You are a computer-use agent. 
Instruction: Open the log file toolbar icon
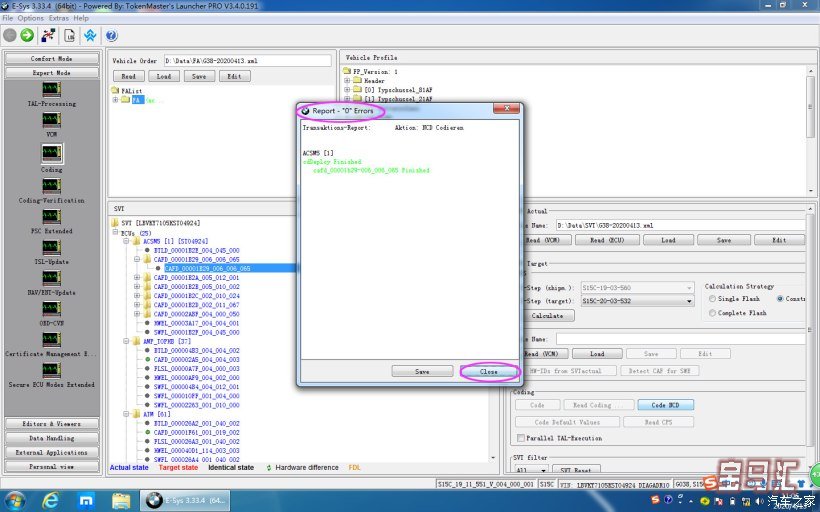tap(70, 35)
